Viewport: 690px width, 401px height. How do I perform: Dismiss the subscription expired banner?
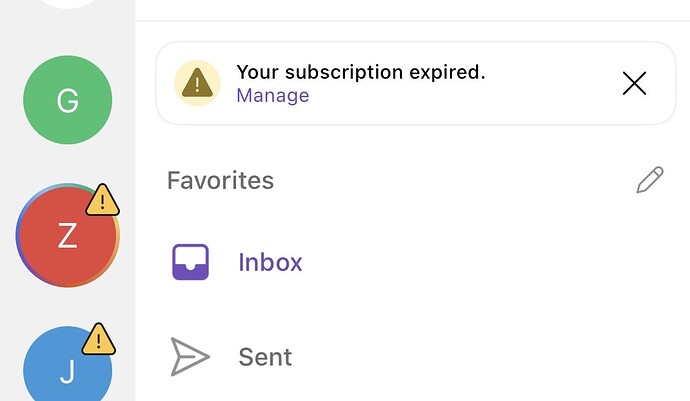634,84
